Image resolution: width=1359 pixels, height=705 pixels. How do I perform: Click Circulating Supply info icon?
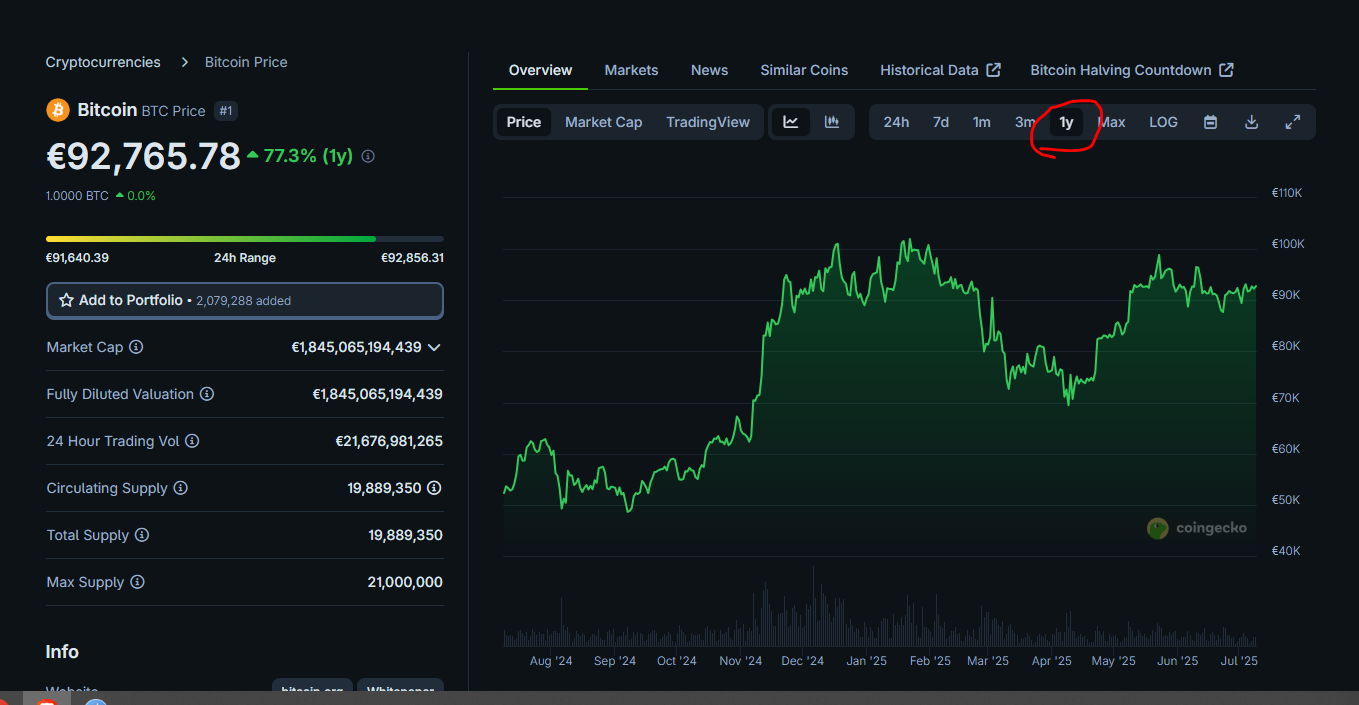click(x=181, y=488)
